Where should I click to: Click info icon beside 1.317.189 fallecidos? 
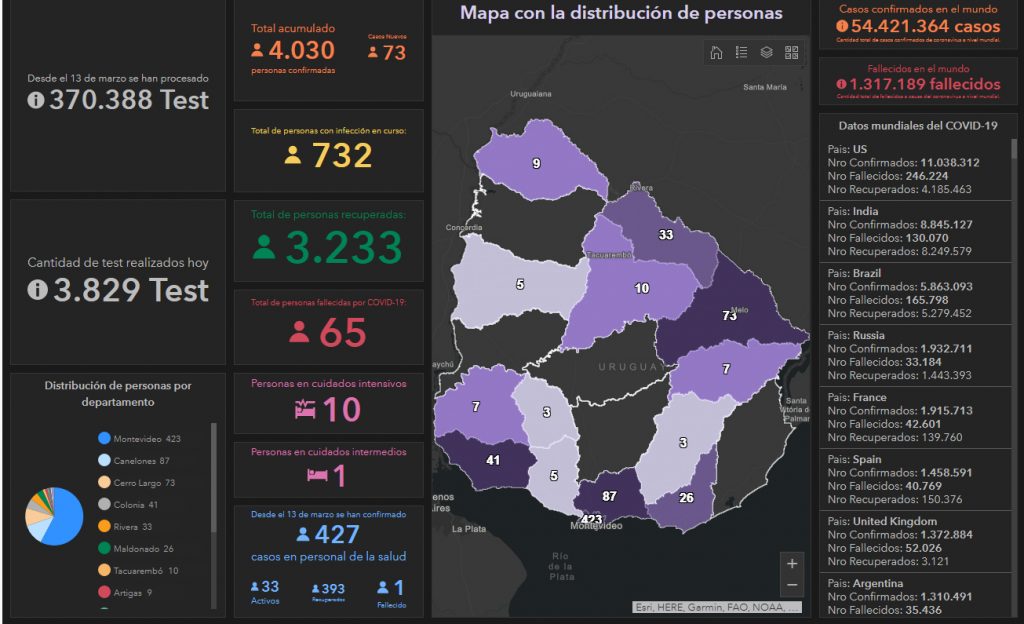point(841,85)
